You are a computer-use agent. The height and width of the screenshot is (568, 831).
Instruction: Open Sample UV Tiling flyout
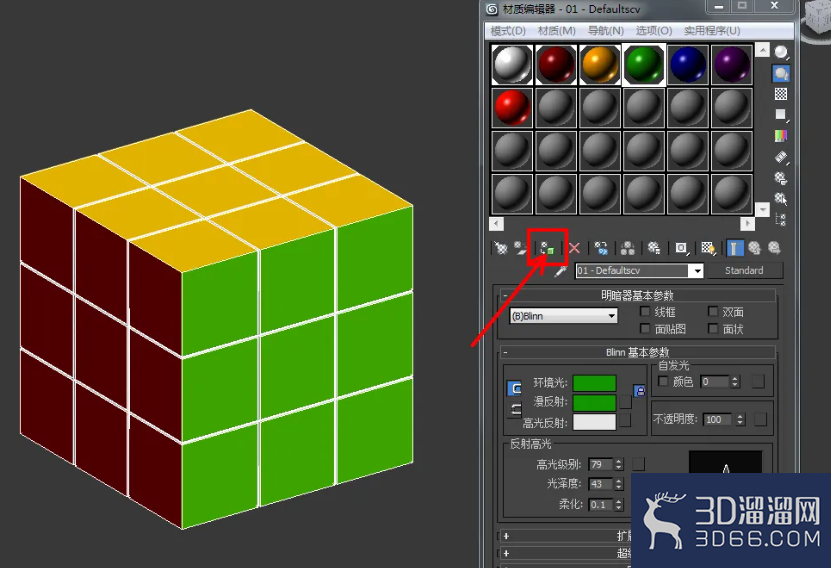781,114
